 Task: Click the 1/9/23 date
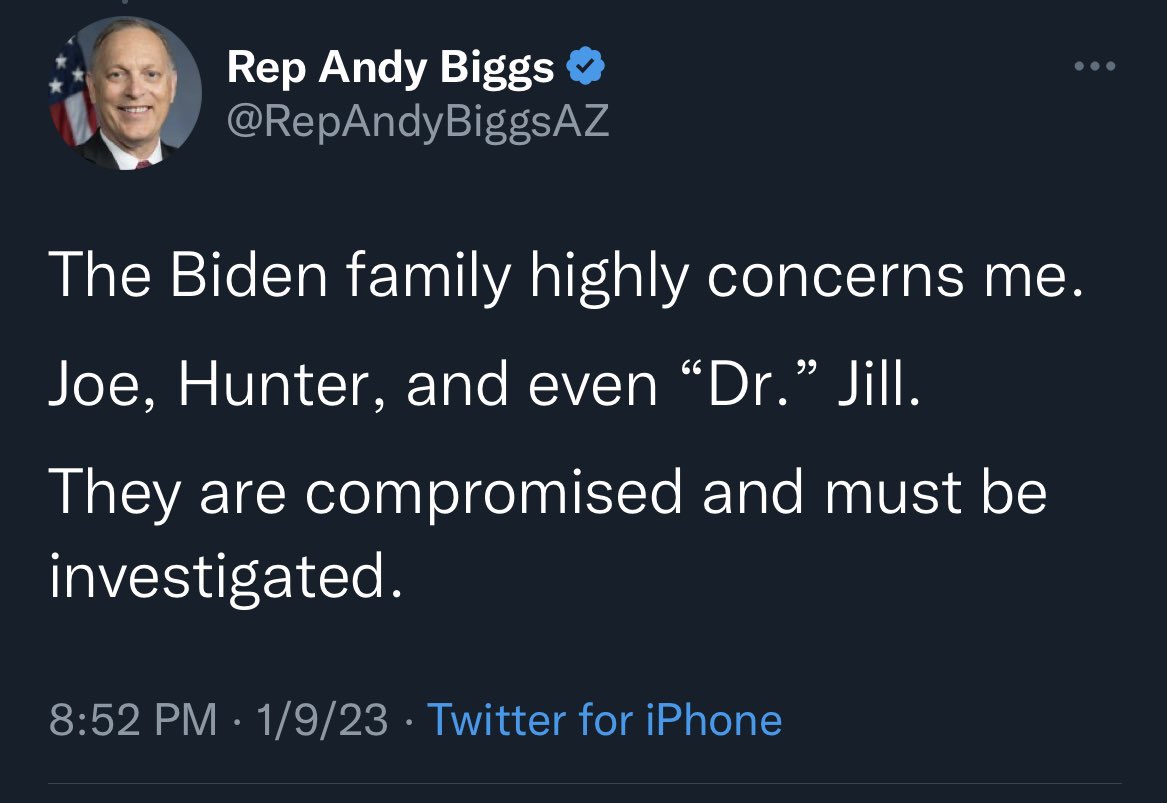(322, 720)
